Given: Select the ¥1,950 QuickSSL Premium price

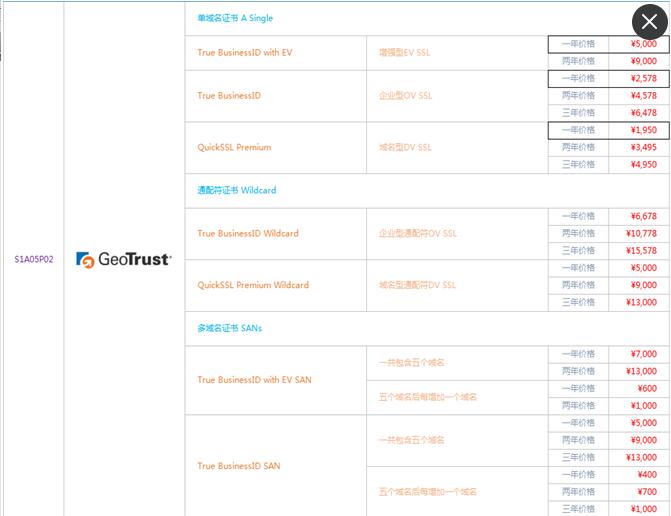Looking at the screenshot, I should [x=644, y=130].
